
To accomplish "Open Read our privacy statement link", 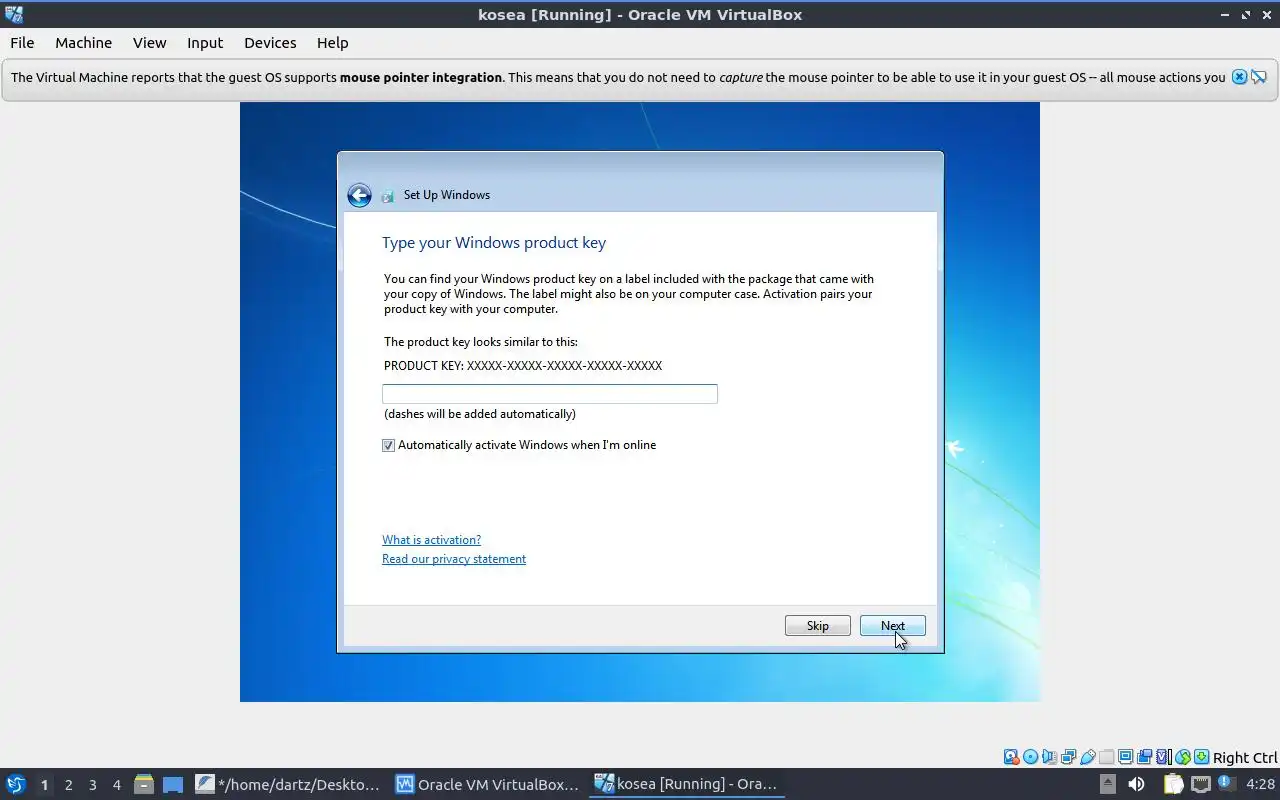I will (454, 559).
